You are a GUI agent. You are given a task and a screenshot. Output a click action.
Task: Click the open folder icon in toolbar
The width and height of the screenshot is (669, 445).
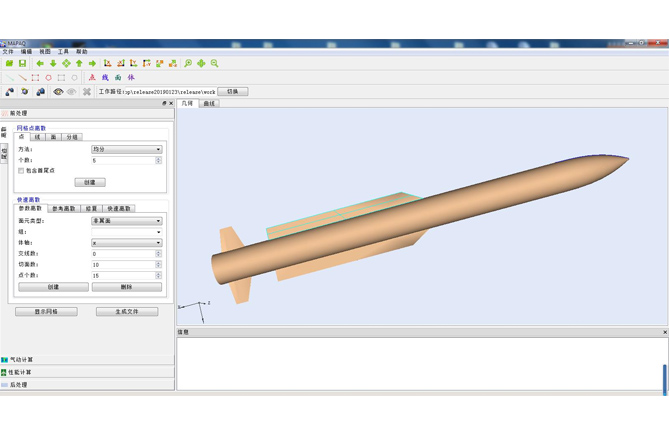[10, 63]
